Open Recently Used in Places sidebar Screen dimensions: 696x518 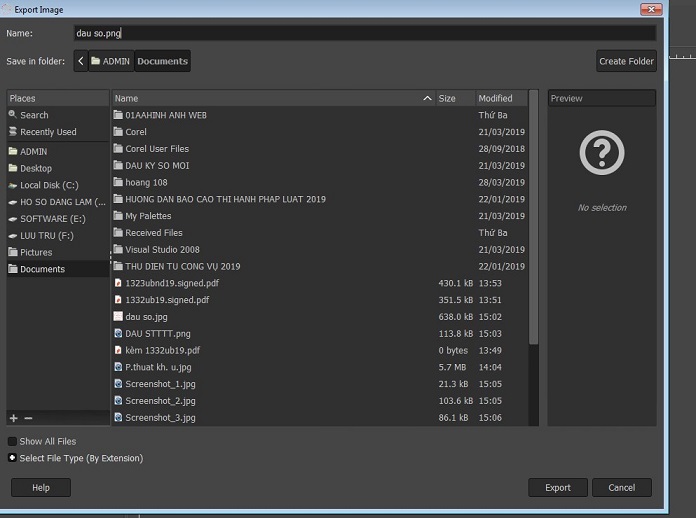[x=48, y=132]
